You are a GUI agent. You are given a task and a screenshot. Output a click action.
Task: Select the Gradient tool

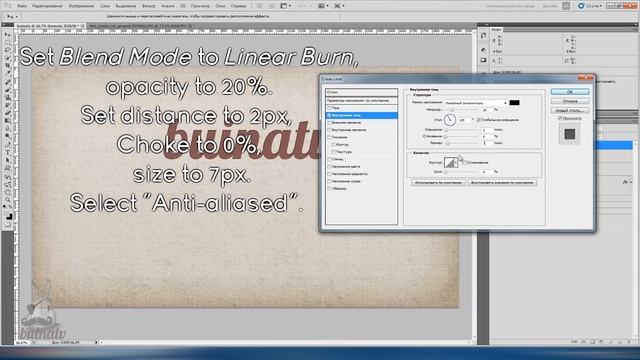(x=9, y=120)
